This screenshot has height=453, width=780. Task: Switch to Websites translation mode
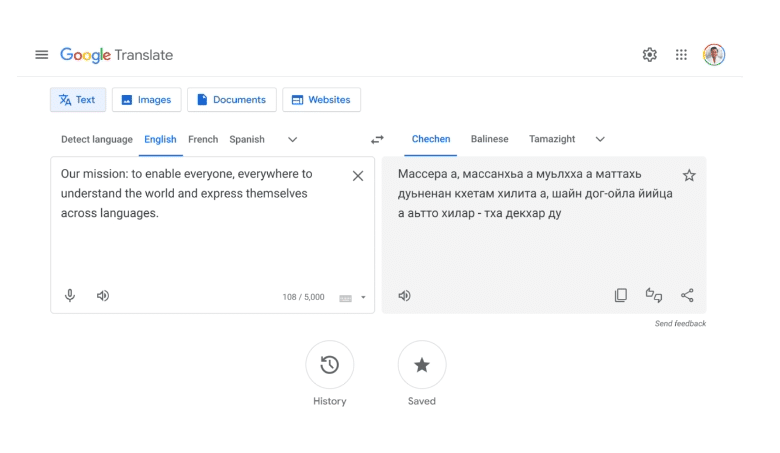pyautogui.click(x=321, y=99)
